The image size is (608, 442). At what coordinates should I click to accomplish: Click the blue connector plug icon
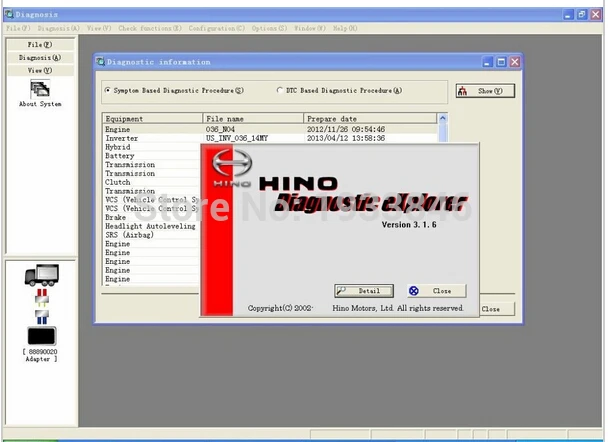pyautogui.click(x=42, y=317)
